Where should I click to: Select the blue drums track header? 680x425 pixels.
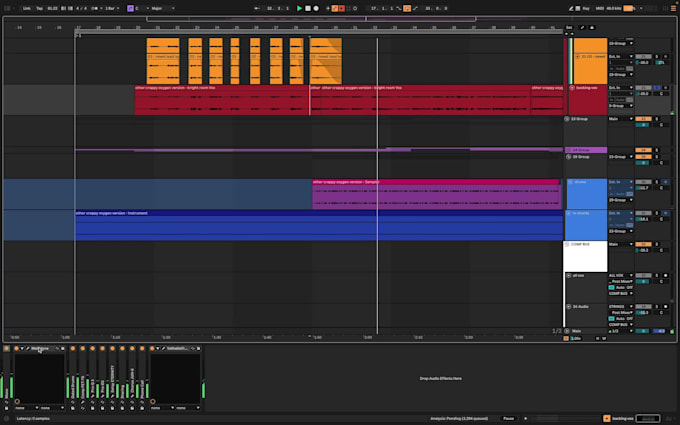click(587, 194)
